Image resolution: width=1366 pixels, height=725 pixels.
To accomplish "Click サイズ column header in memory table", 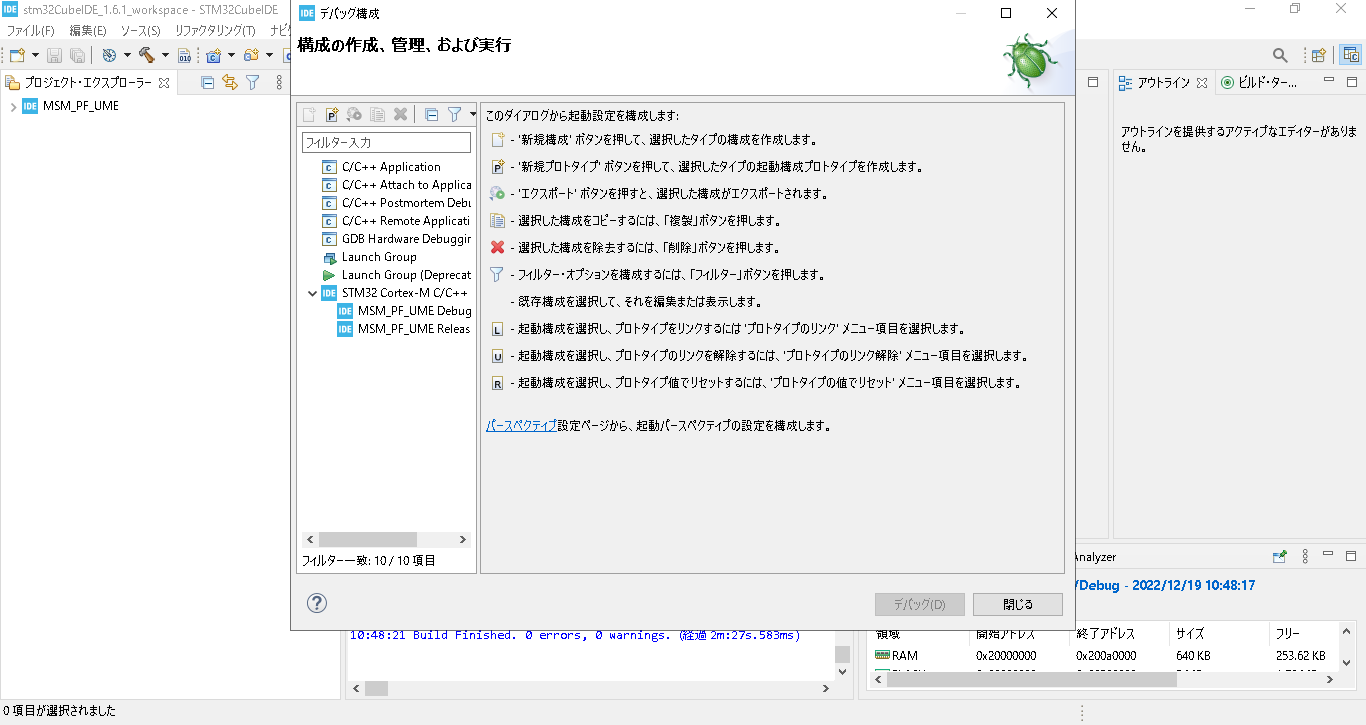I will [1218, 634].
